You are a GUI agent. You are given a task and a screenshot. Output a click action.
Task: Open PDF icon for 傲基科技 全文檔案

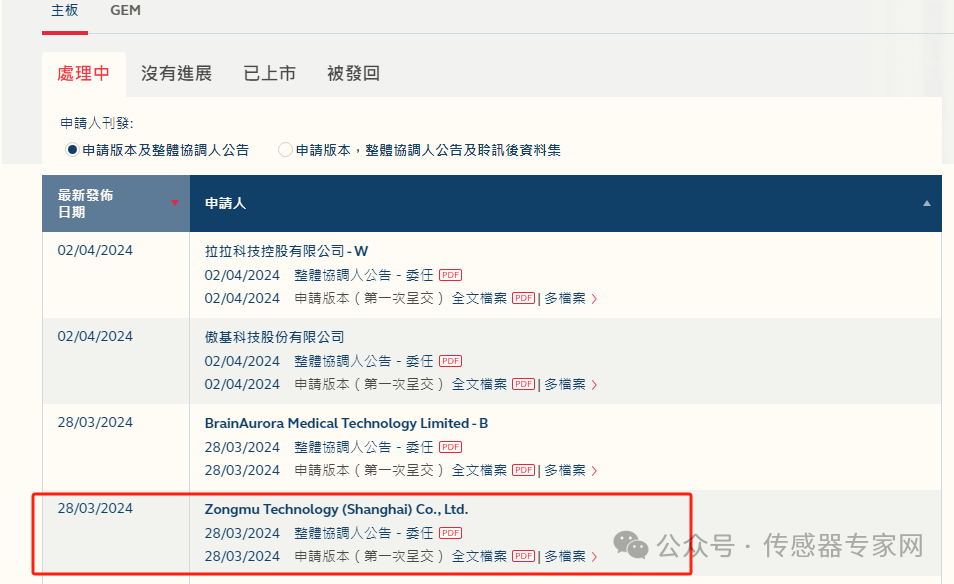(x=523, y=384)
